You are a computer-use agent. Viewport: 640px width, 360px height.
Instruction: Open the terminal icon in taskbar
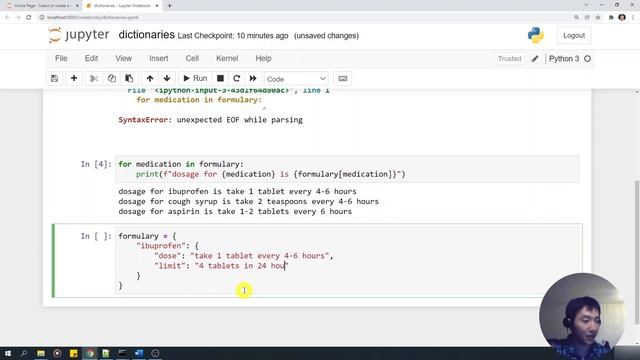(x=122, y=353)
